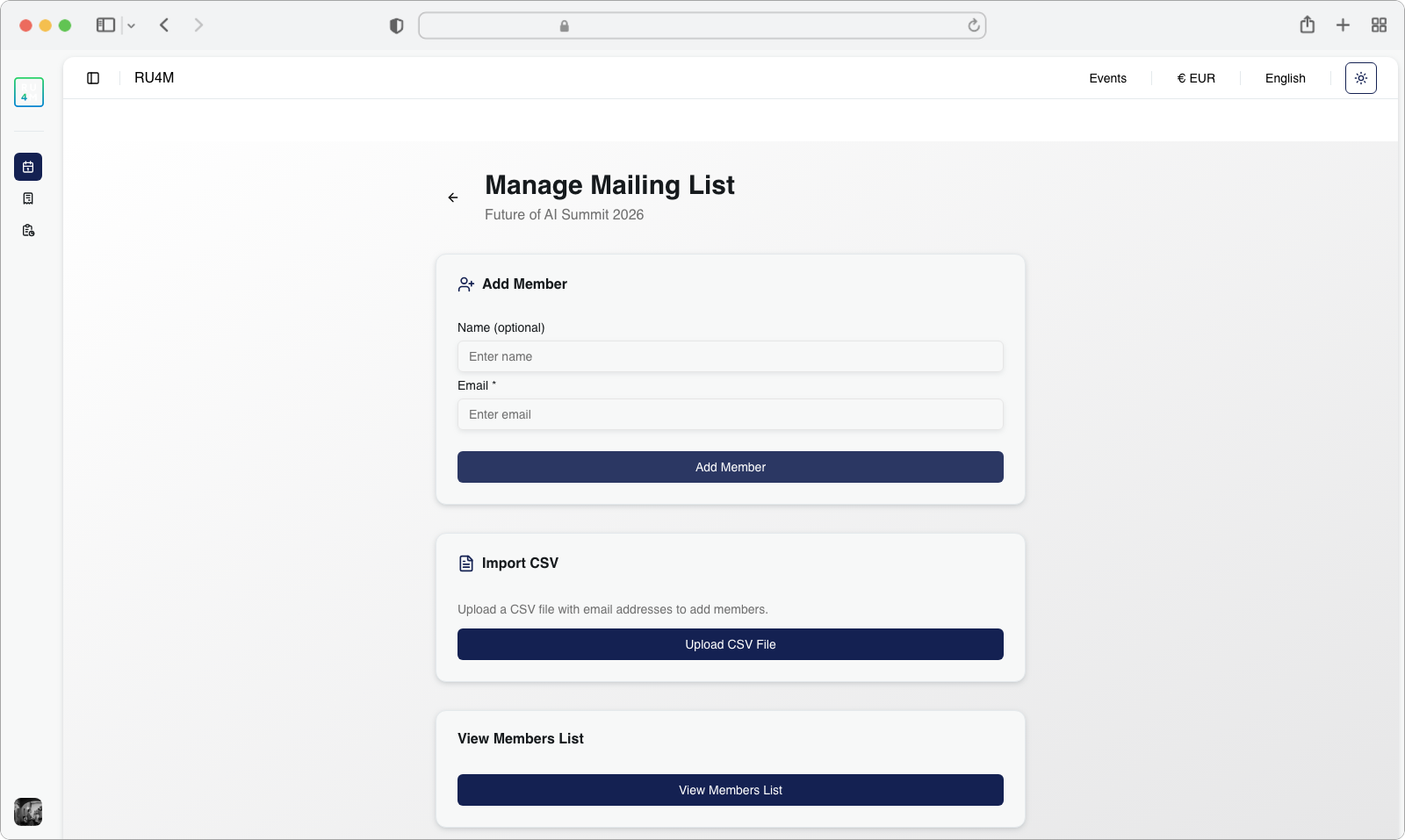
Task: Click View Members List button
Action: [x=730, y=790]
